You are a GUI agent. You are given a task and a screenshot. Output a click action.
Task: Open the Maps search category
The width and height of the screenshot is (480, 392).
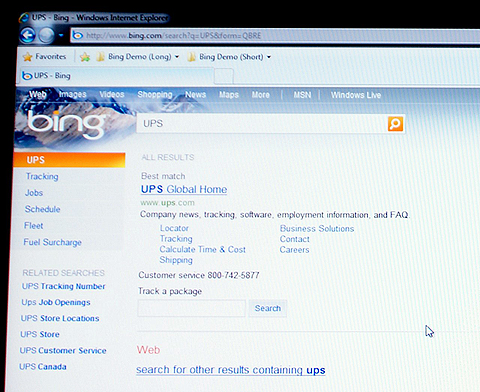229,95
